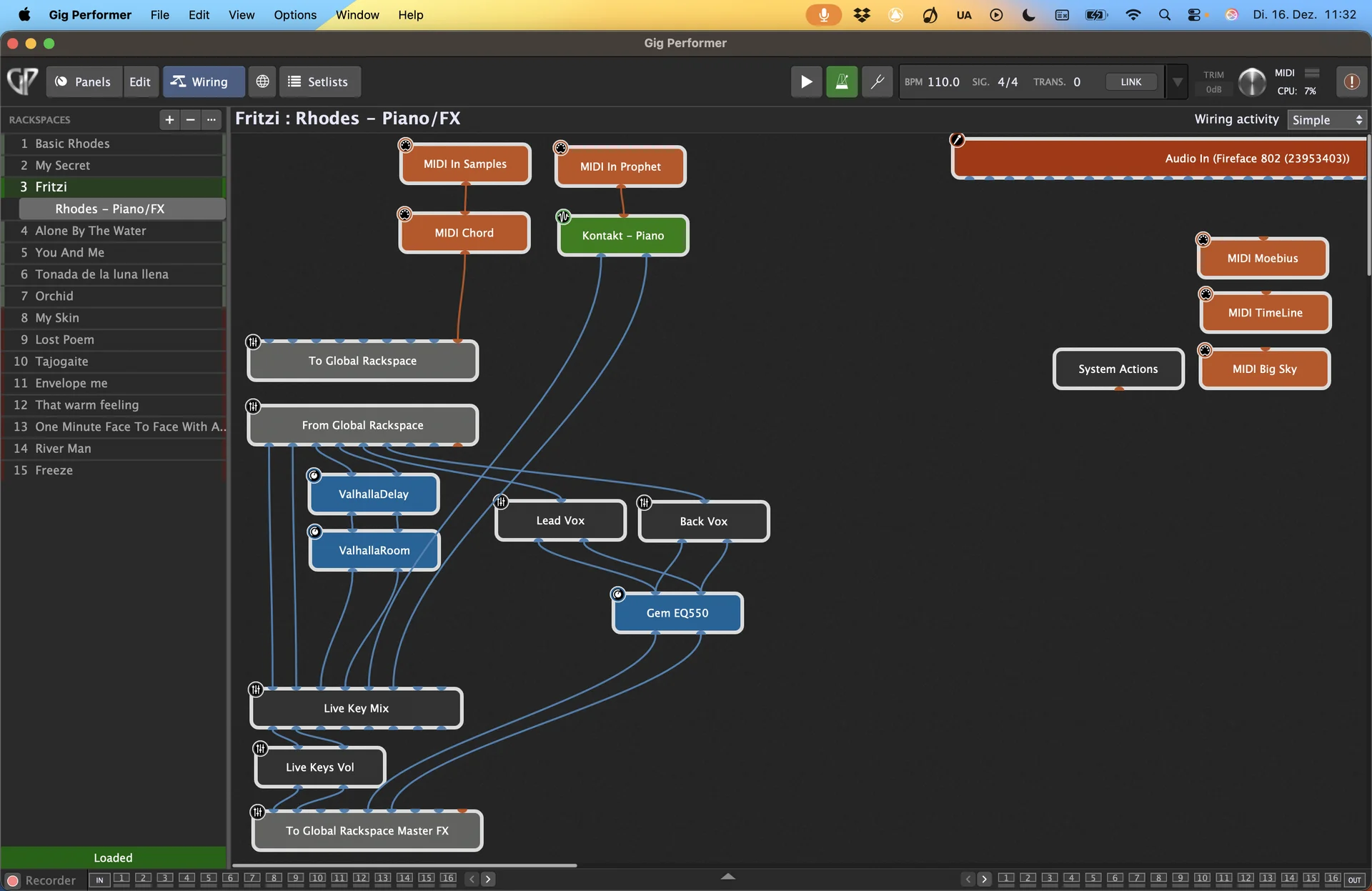The image size is (1372, 891).
Task: Open macOS Spotlight search icon
Action: [1165, 14]
